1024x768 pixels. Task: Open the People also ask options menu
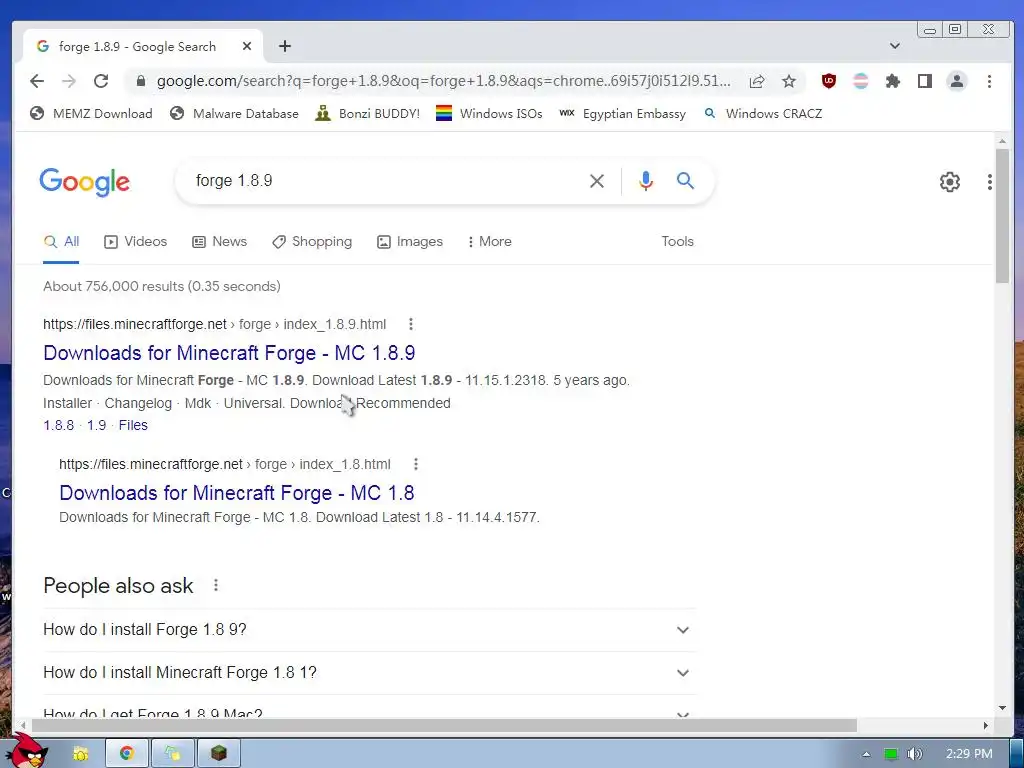[216, 585]
